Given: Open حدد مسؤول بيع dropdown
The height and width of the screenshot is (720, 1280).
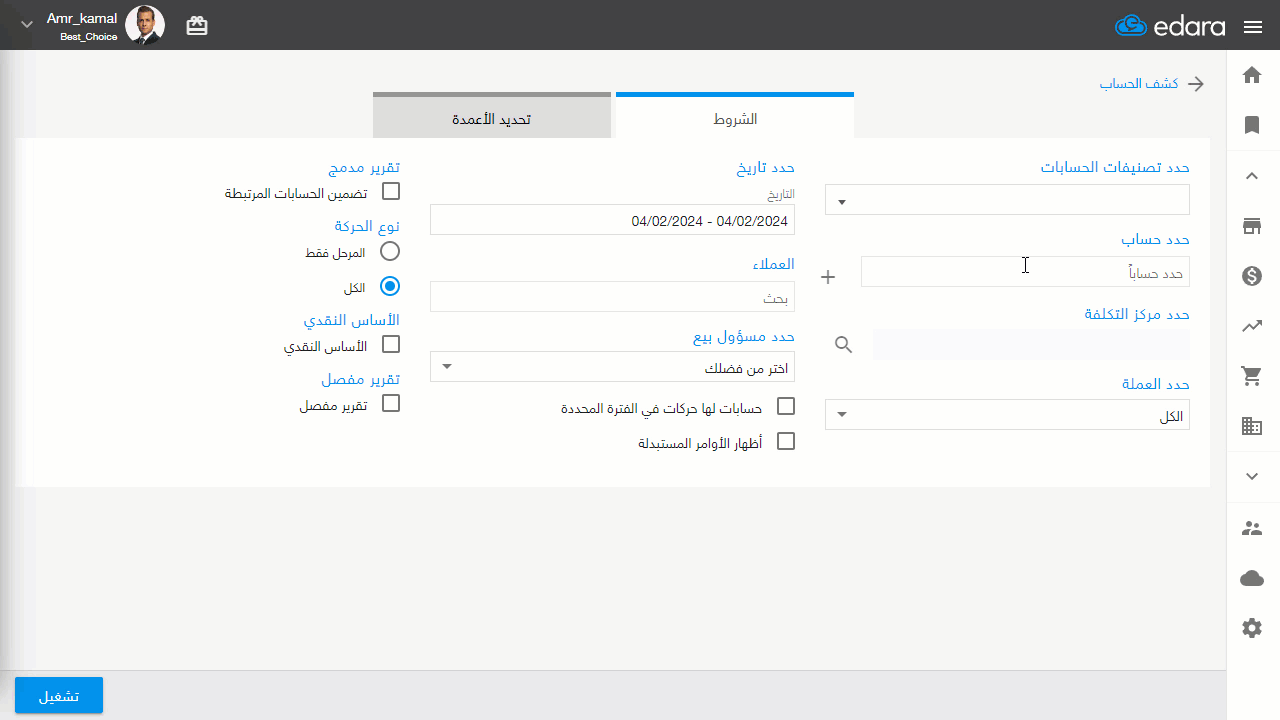Looking at the screenshot, I should click(612, 367).
